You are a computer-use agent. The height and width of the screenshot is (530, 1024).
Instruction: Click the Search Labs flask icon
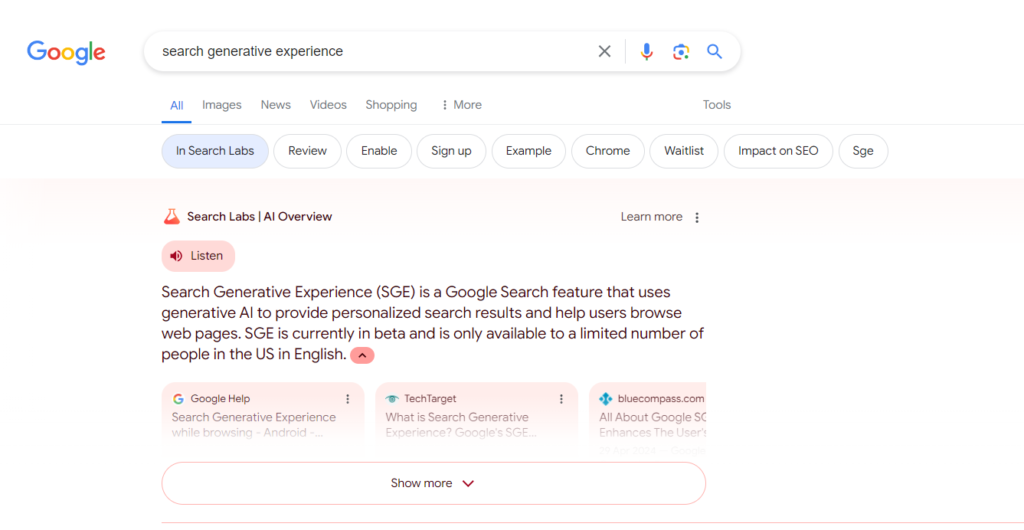coord(172,217)
